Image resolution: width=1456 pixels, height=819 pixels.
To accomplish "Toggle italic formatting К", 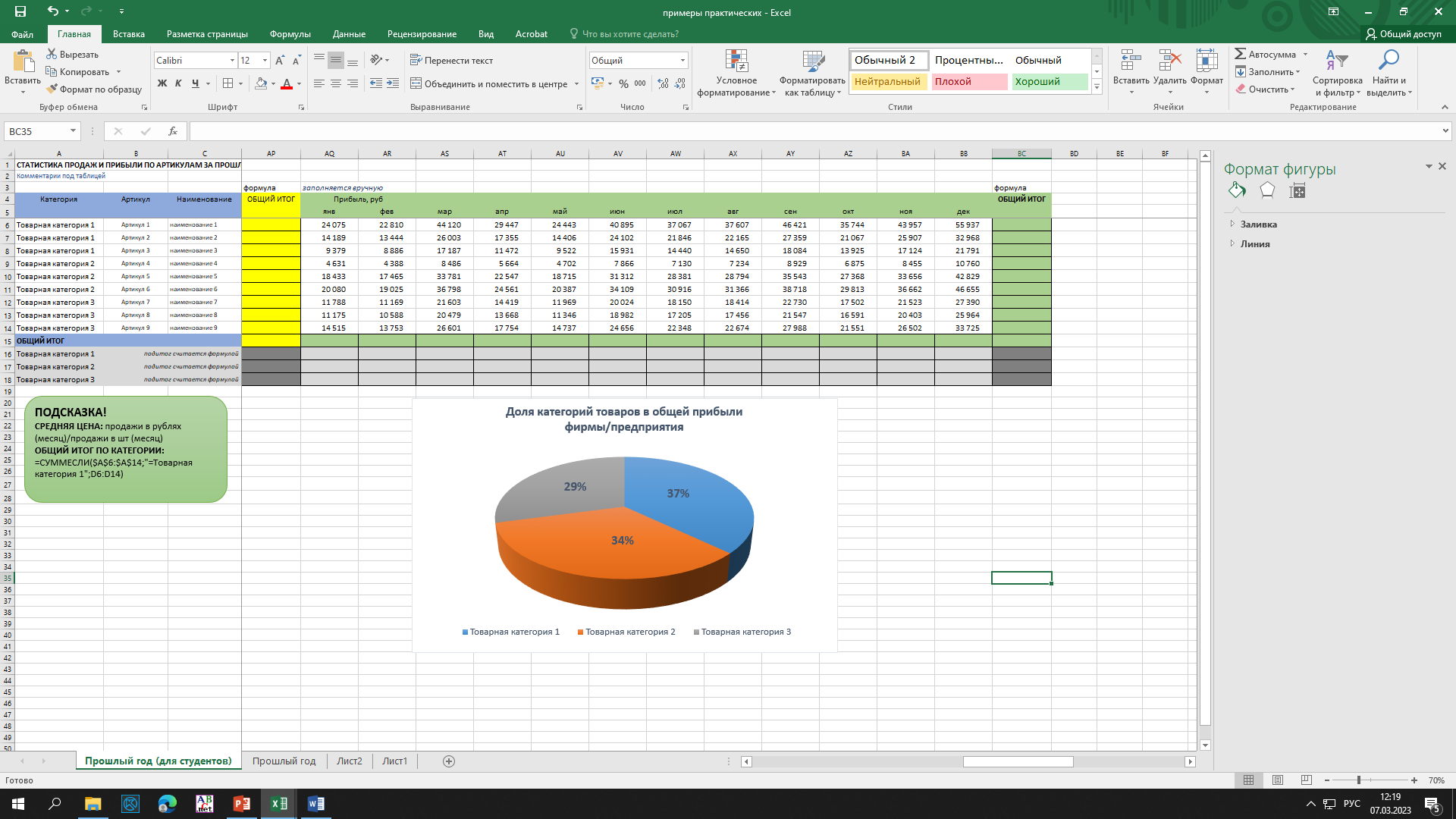I will click(x=178, y=83).
